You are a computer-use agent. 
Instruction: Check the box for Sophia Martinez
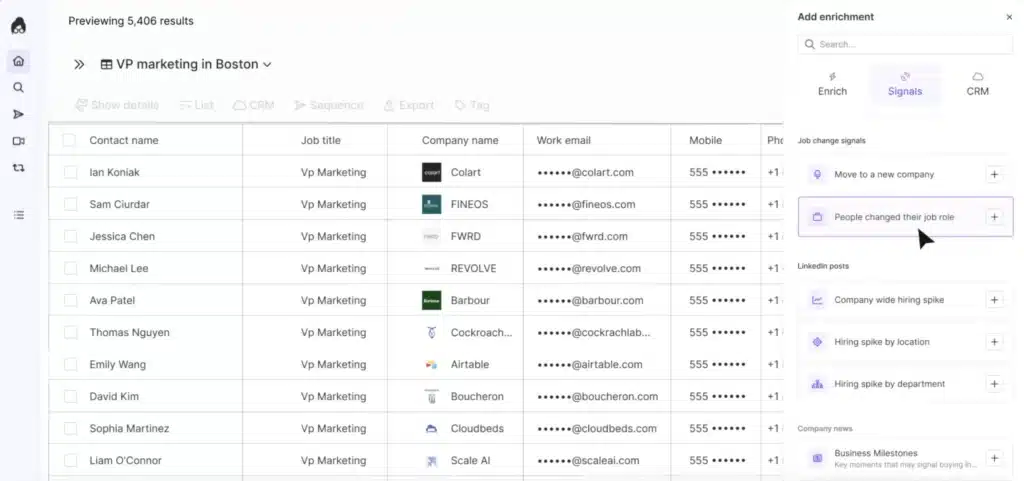pos(71,428)
